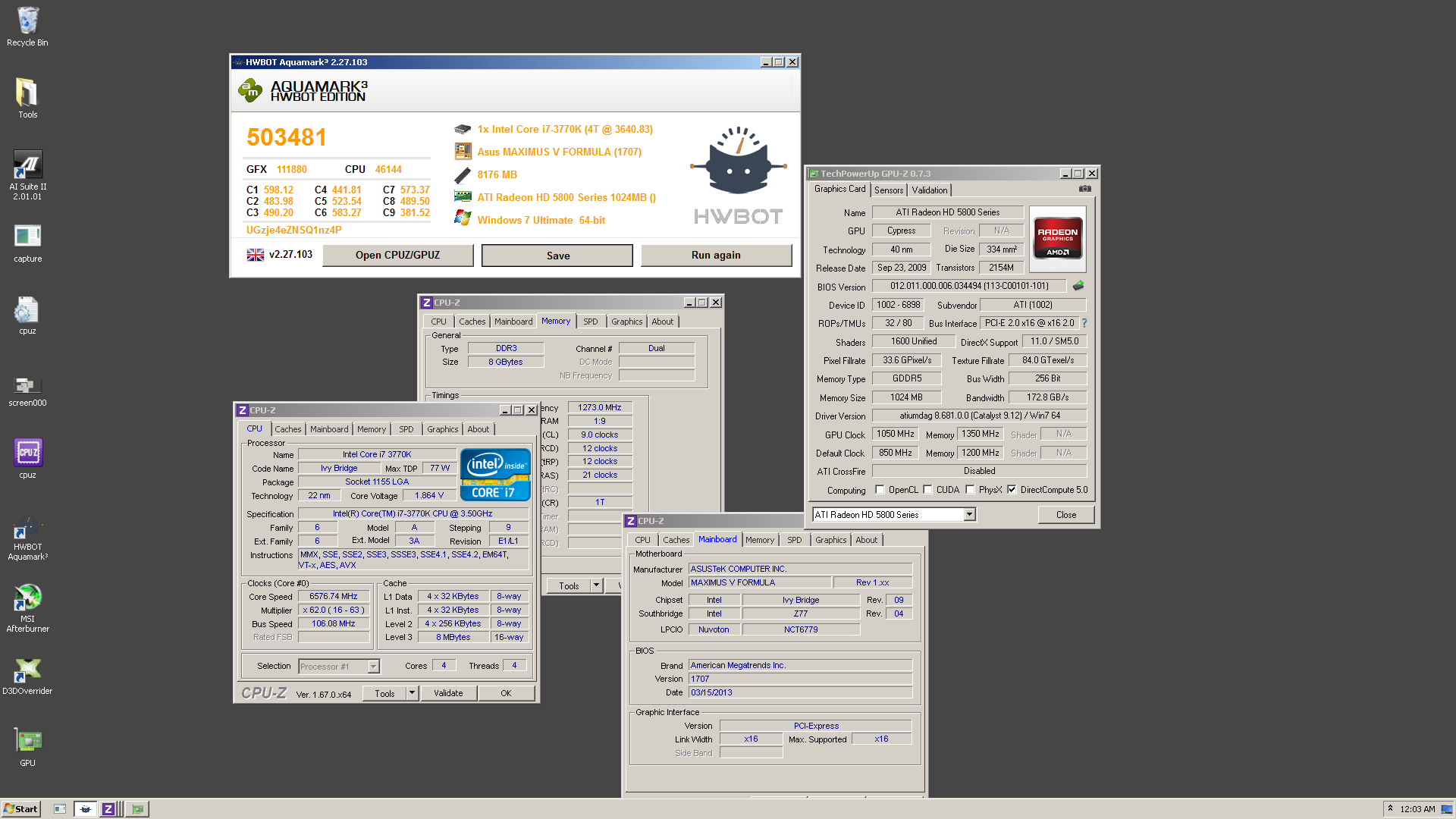
Task: Enable the CUDA checkbox in GPU-Z
Action: pos(927,490)
